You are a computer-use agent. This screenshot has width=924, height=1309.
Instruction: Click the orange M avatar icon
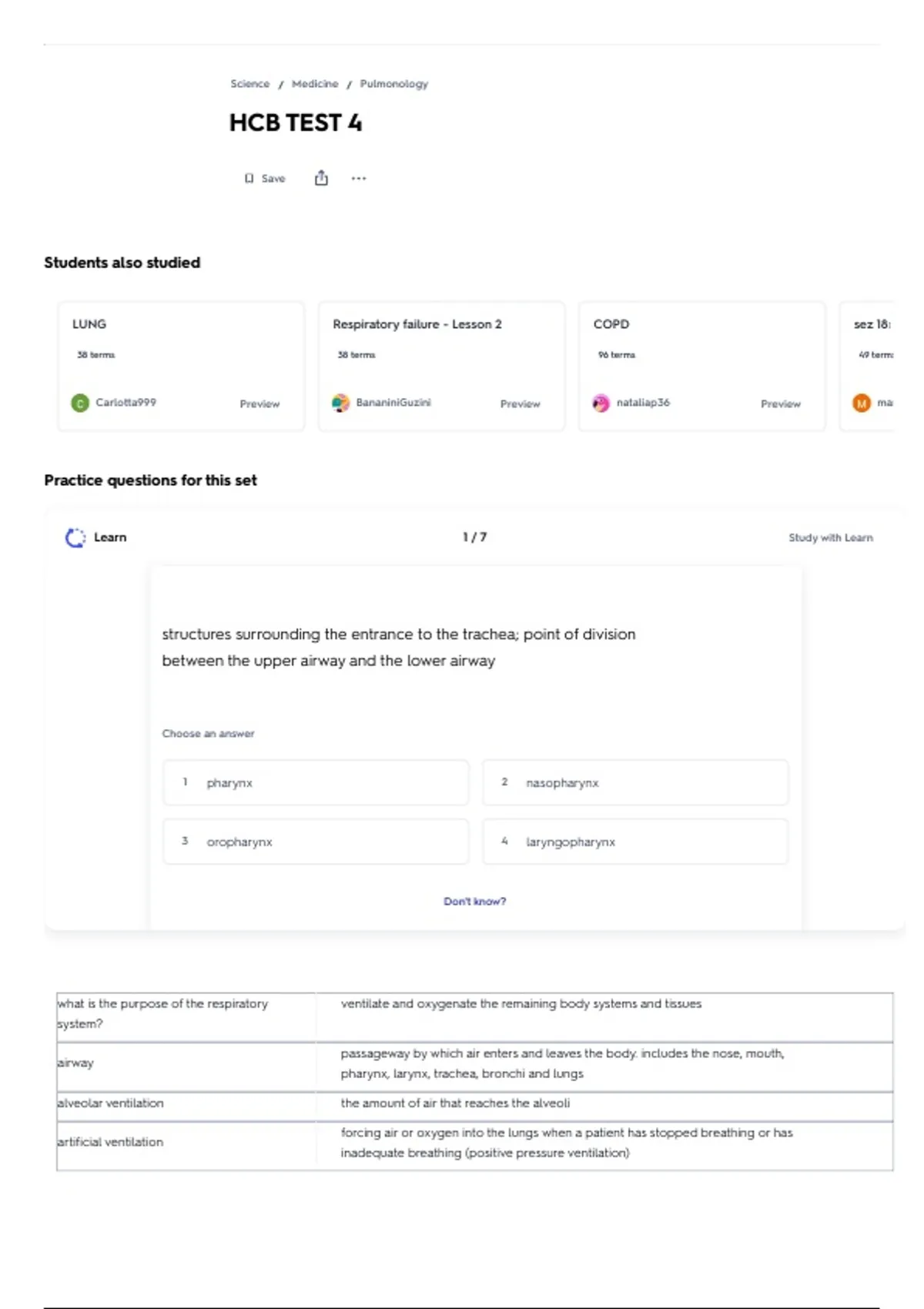(x=862, y=403)
